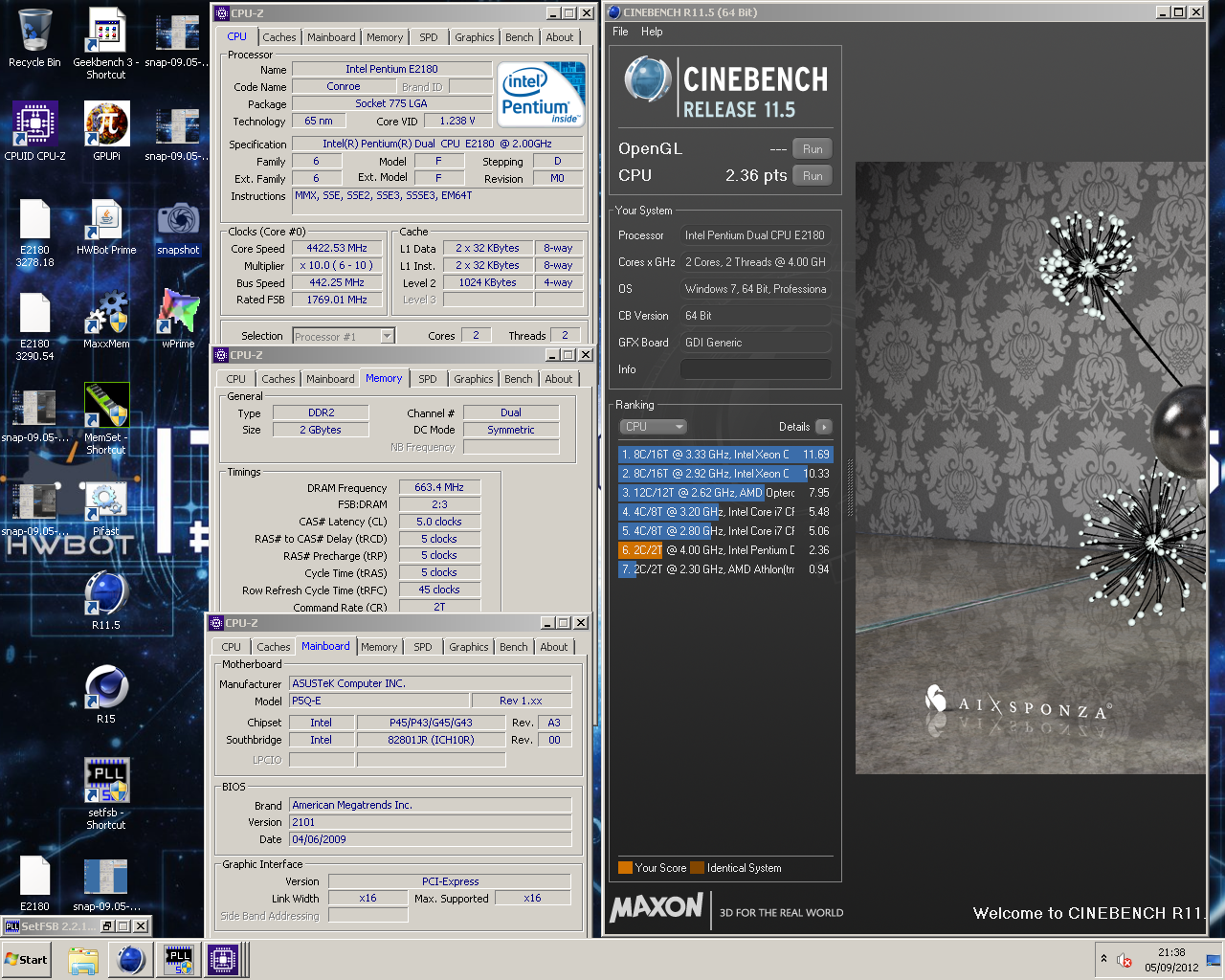
Task: Open Cinebench R11.5 desktop icon
Action: tap(106, 602)
